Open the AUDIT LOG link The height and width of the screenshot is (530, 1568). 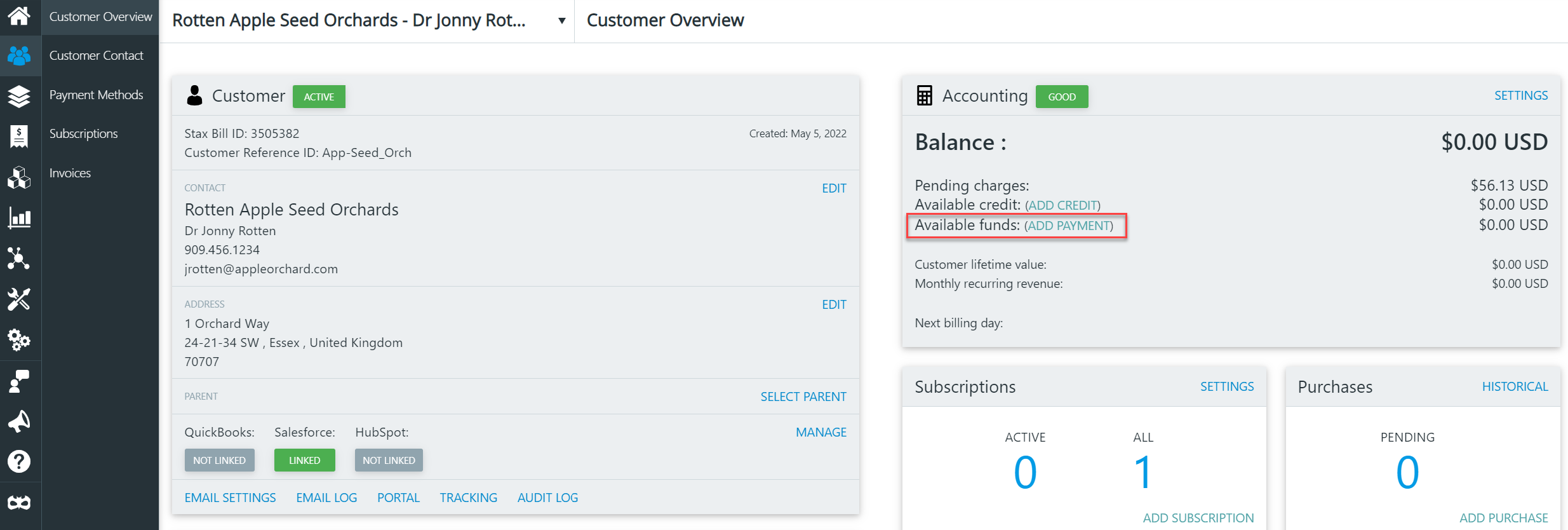click(547, 498)
